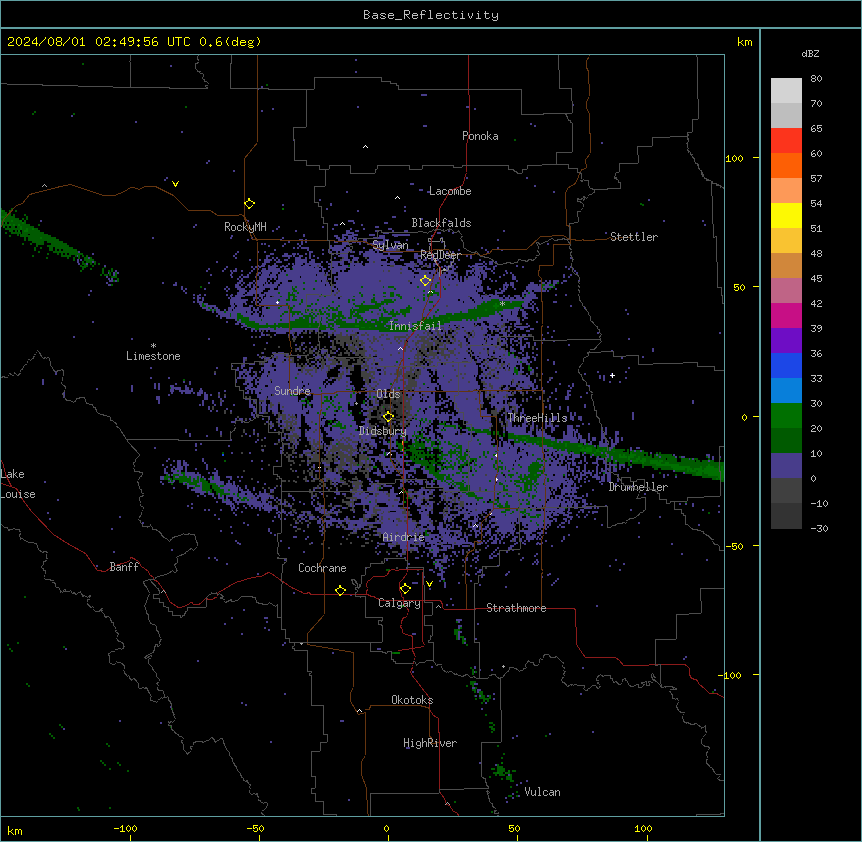
Task: Click the Cochrane city label
Action: [x=322, y=568]
